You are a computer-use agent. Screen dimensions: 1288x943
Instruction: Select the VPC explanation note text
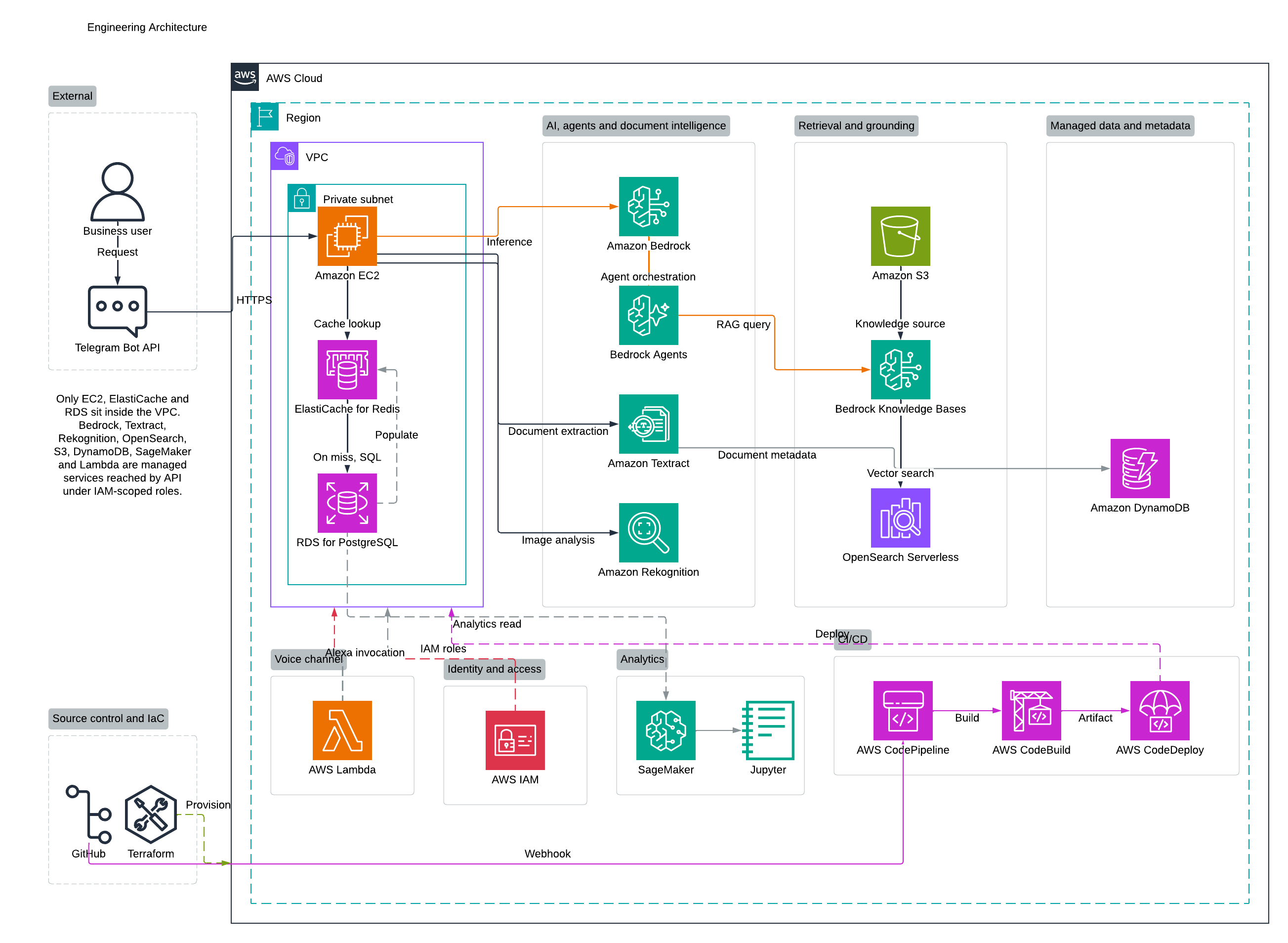point(123,445)
